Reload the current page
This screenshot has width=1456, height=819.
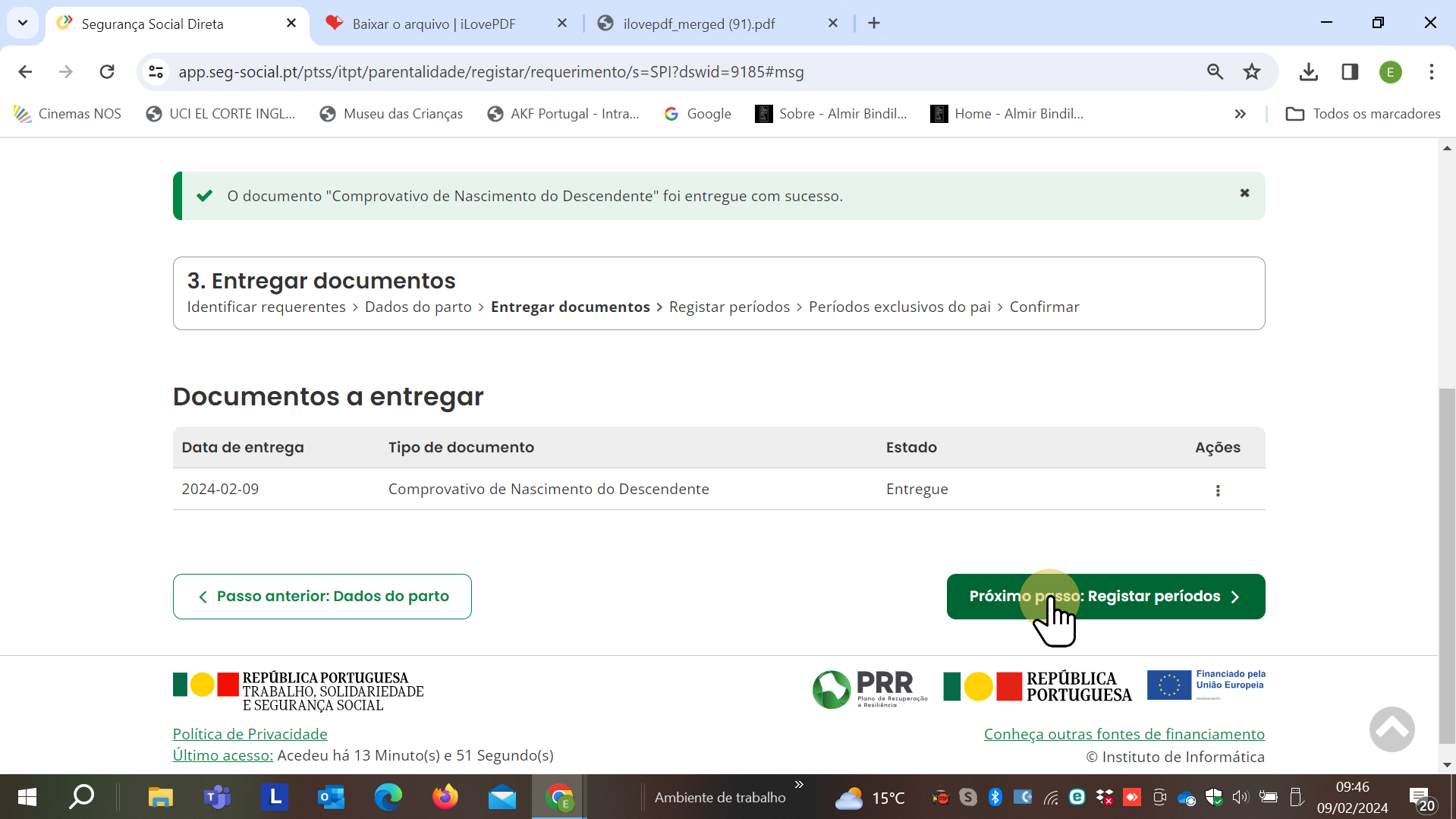[x=107, y=72]
